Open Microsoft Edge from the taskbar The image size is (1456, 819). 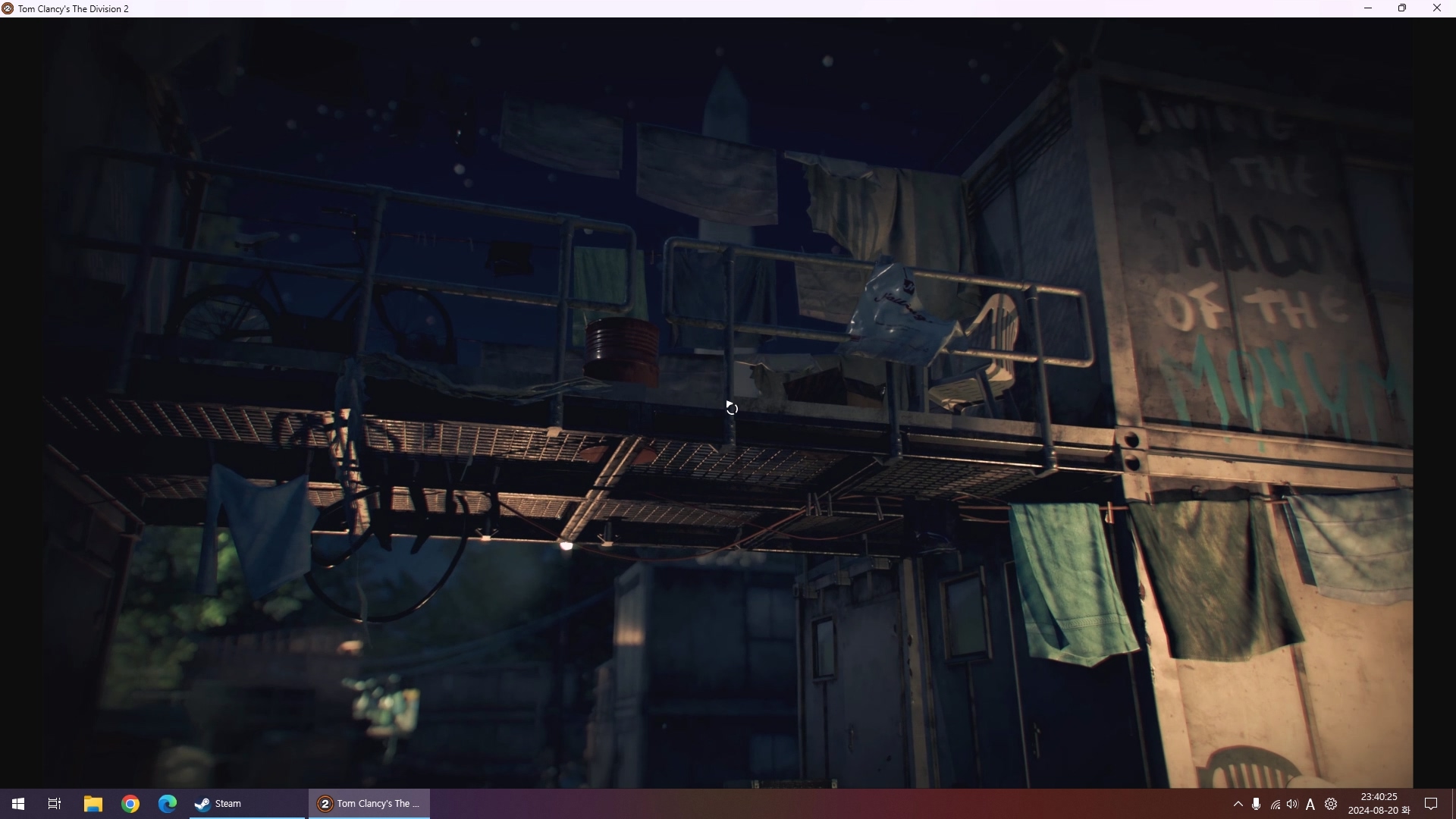pos(168,804)
